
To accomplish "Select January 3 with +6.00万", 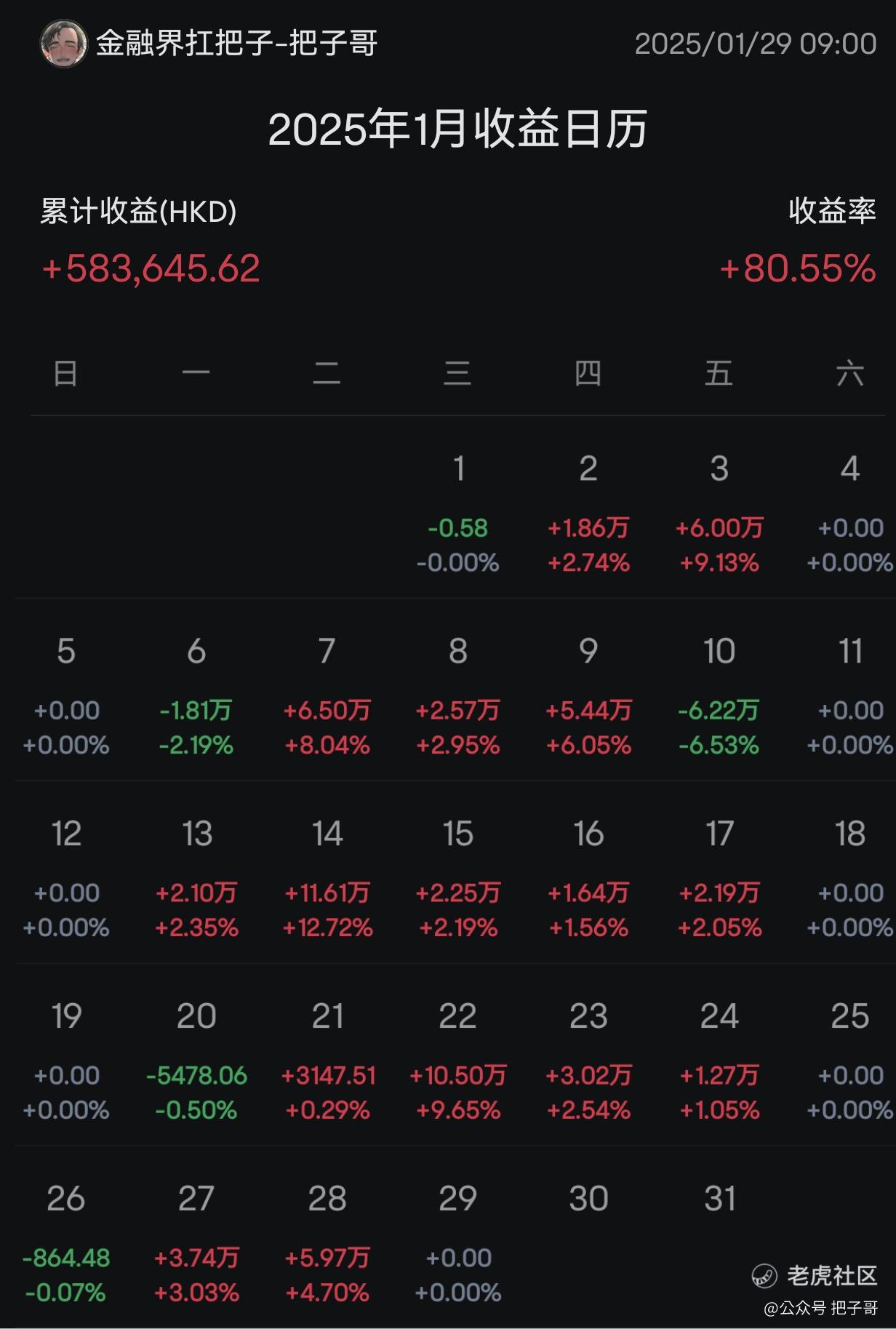I will 719,514.
